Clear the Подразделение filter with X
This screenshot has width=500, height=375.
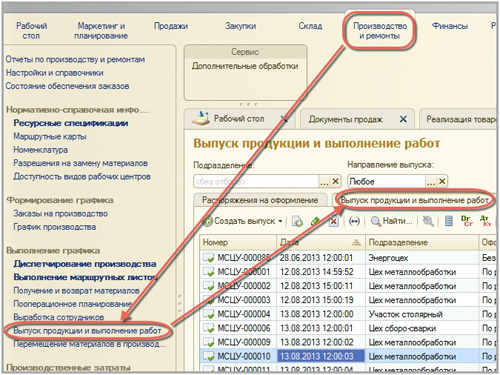pyautogui.click(x=335, y=182)
